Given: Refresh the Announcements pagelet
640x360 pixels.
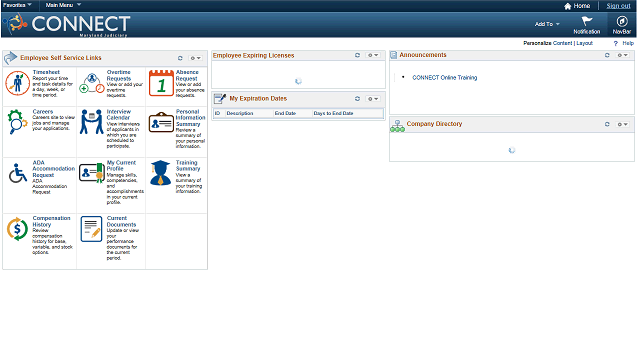Looking at the screenshot, I should coord(607,55).
